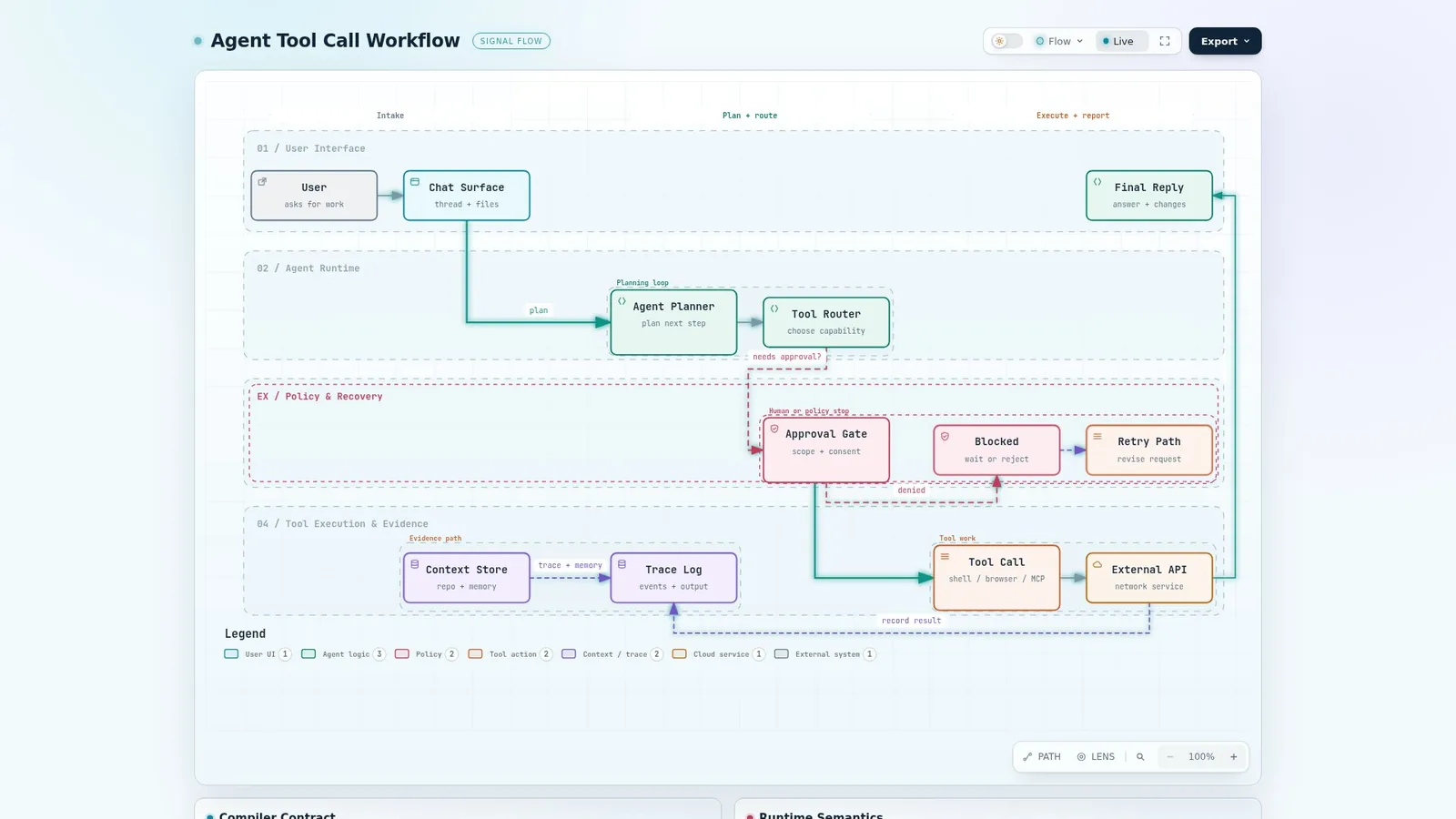Viewport: 1456px width, 819px height.
Task: Select the External system legend entry
Action: tap(825, 654)
